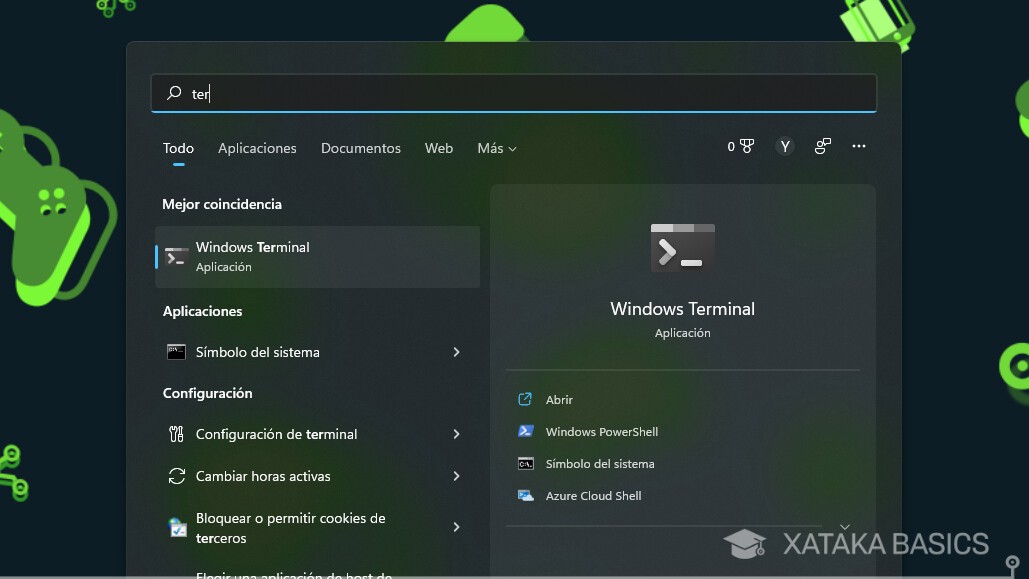Switch to the Aplicaciones tab

[257, 148]
